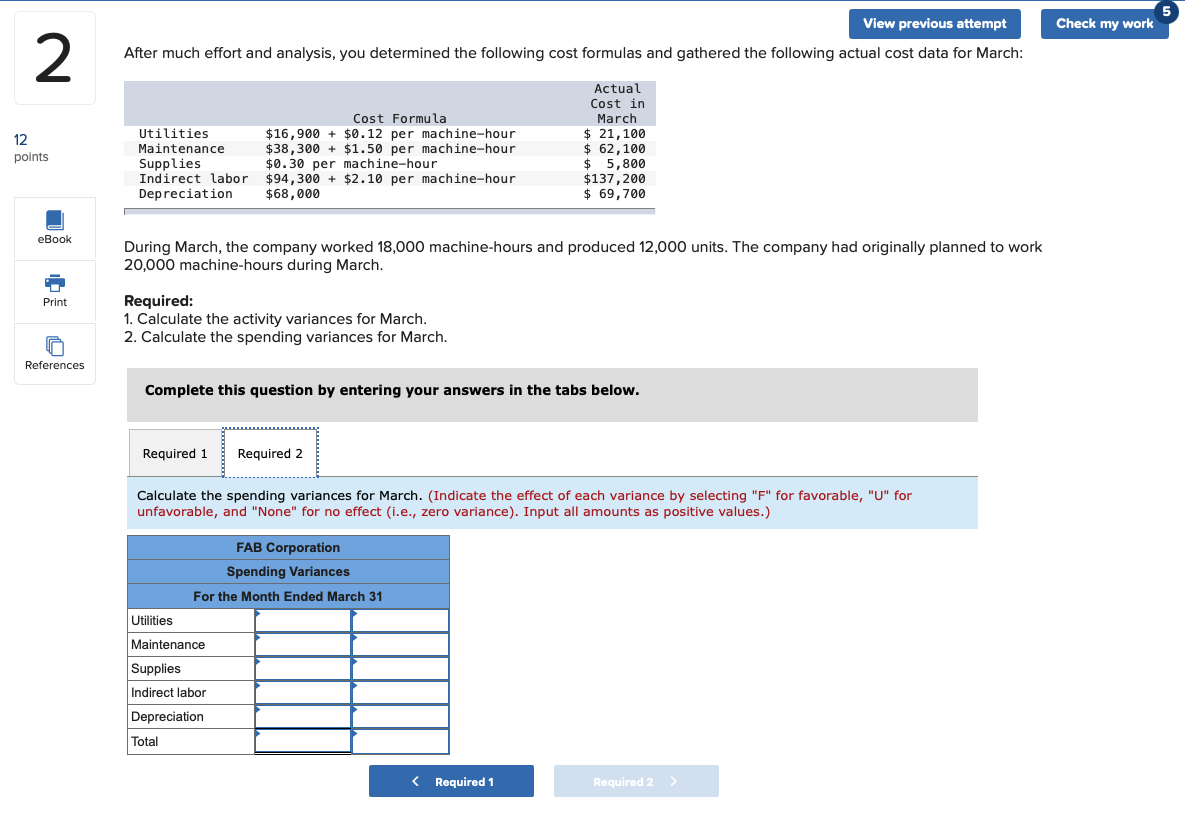
Task: Select the Required 2 tab
Action: tap(270, 453)
